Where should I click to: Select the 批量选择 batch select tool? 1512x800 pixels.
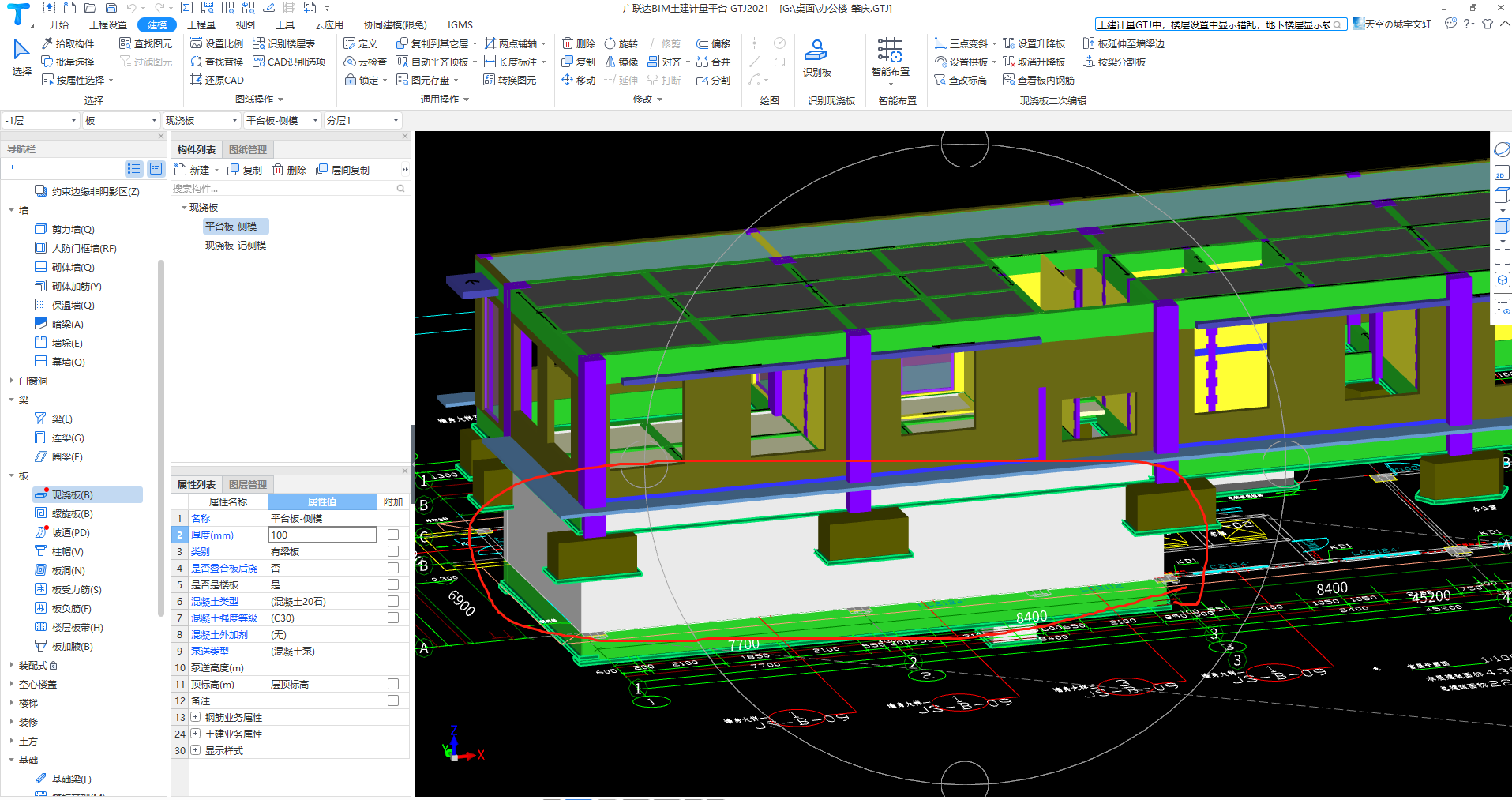[68, 62]
